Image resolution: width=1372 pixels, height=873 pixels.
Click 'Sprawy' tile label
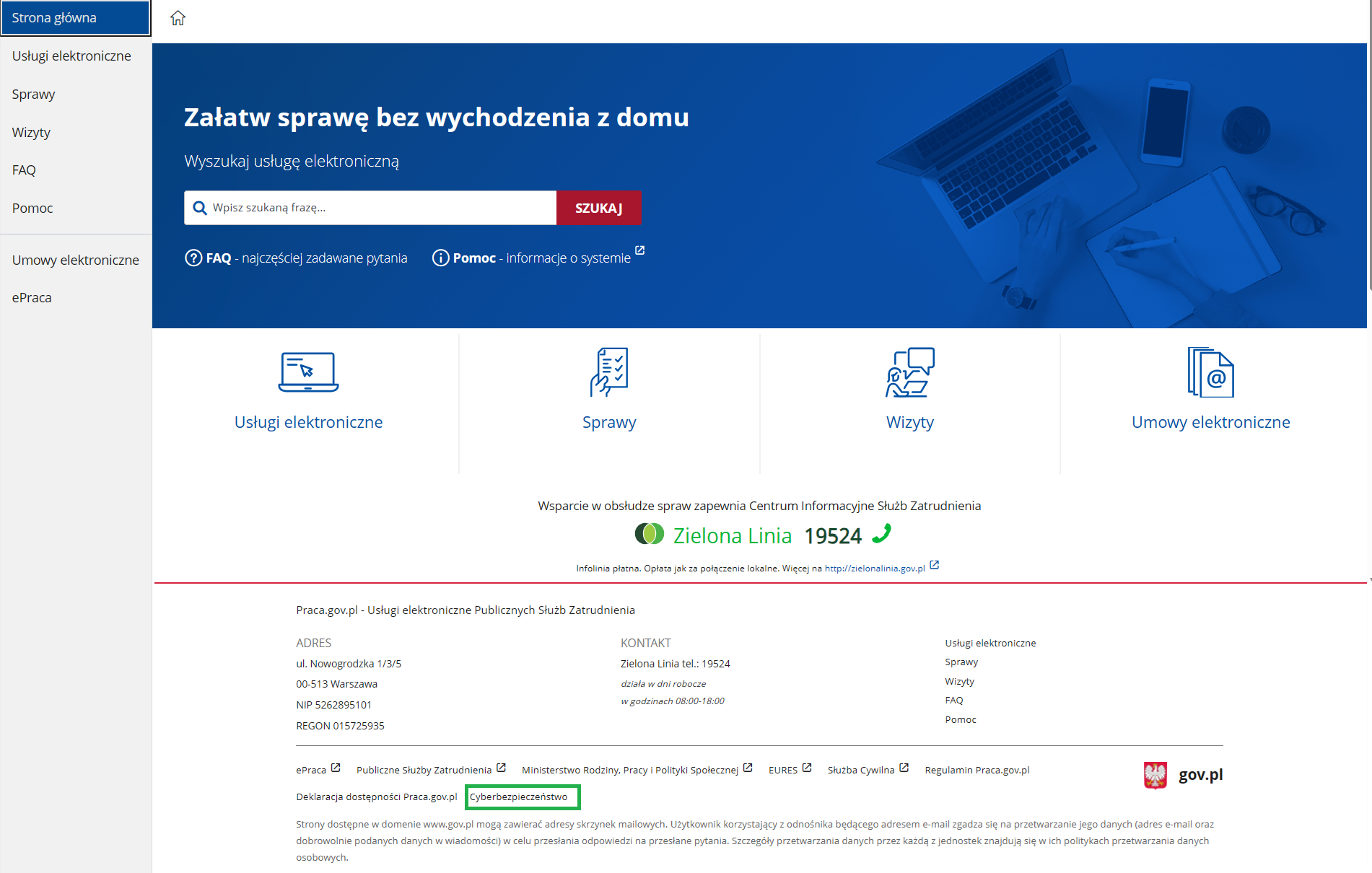pos(609,422)
